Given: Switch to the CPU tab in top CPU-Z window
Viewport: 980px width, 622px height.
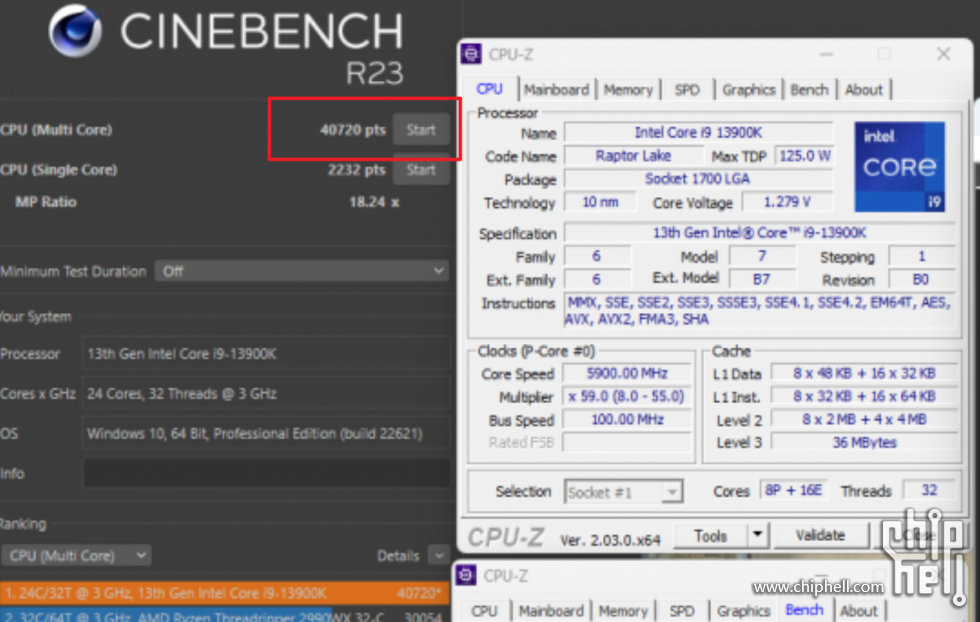Looking at the screenshot, I should point(489,89).
